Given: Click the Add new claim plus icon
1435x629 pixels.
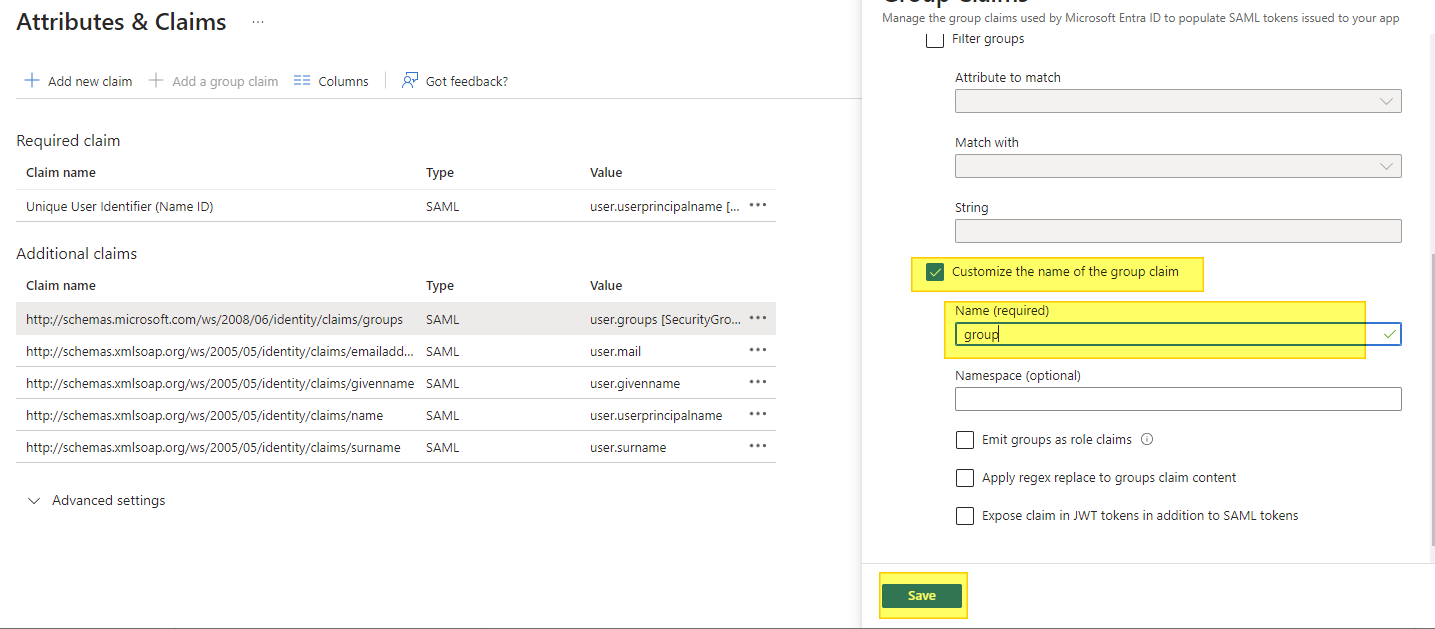Looking at the screenshot, I should [x=32, y=81].
